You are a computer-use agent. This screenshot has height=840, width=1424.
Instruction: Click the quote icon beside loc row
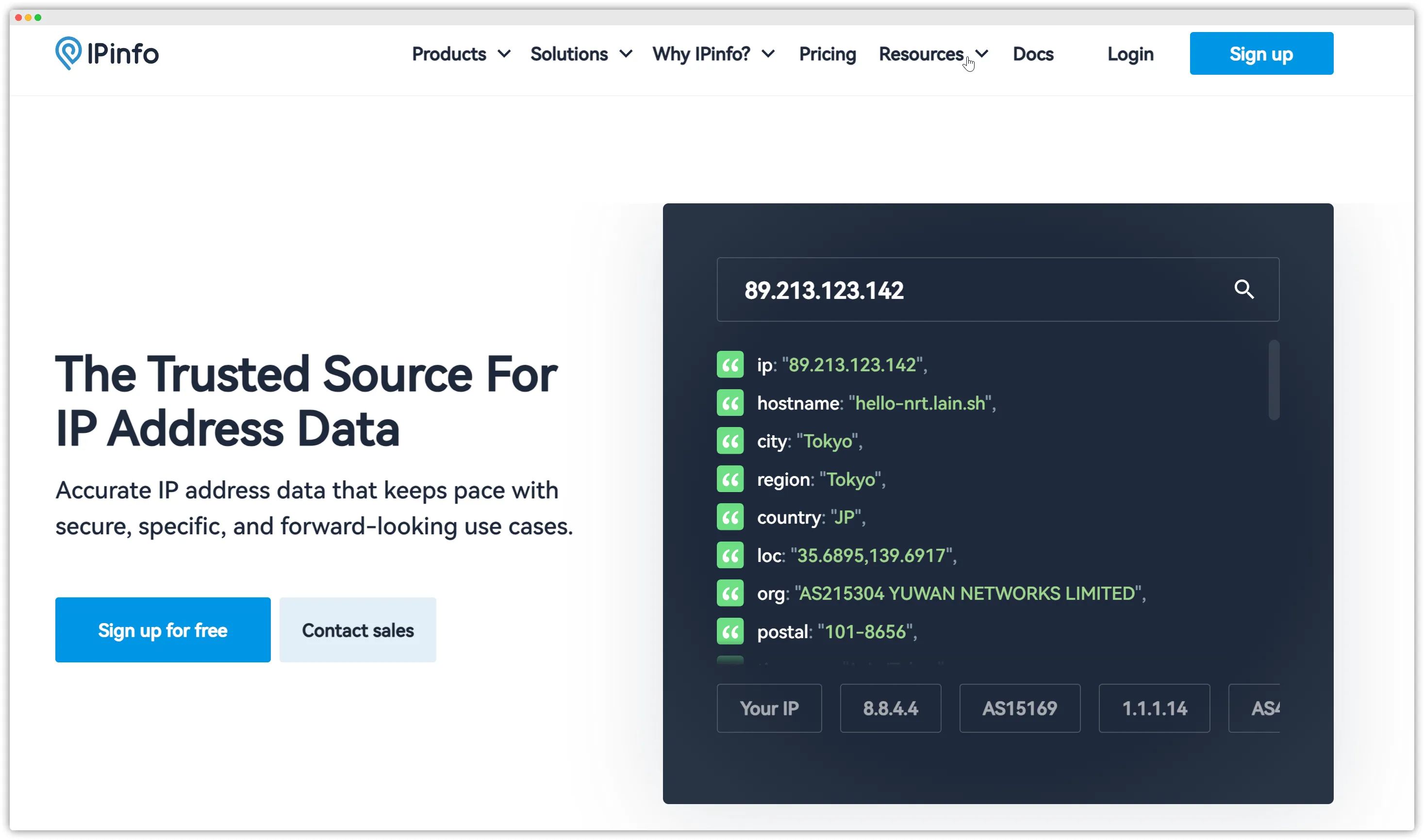point(730,555)
